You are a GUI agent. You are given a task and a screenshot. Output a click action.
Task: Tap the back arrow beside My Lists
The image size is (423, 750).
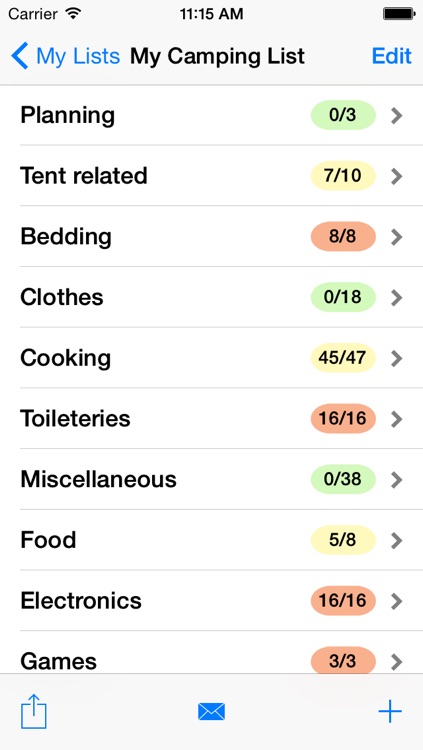20,56
